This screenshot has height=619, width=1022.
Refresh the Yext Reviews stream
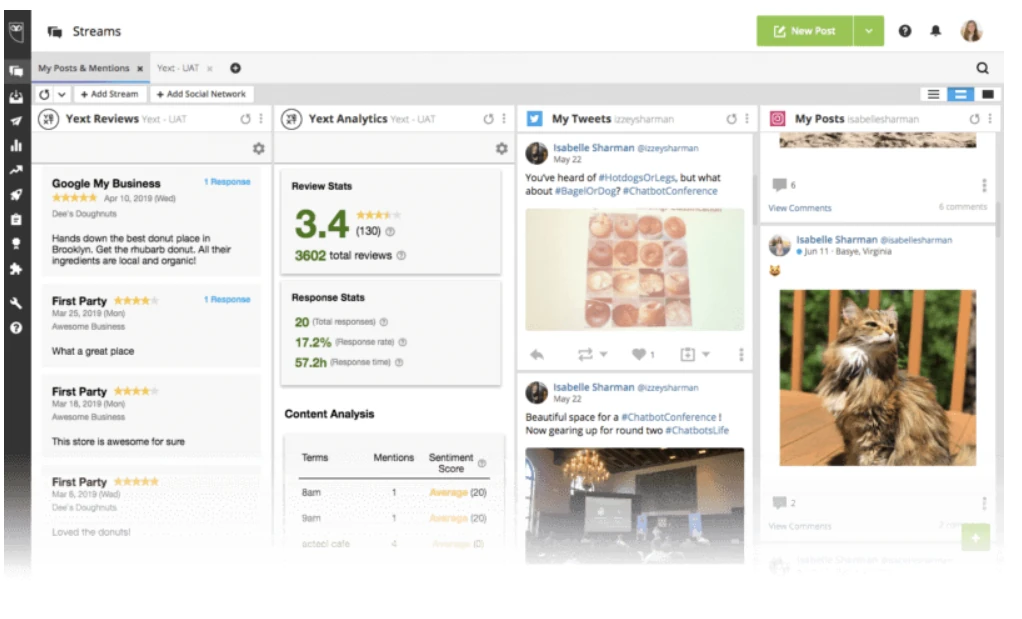[244, 117]
